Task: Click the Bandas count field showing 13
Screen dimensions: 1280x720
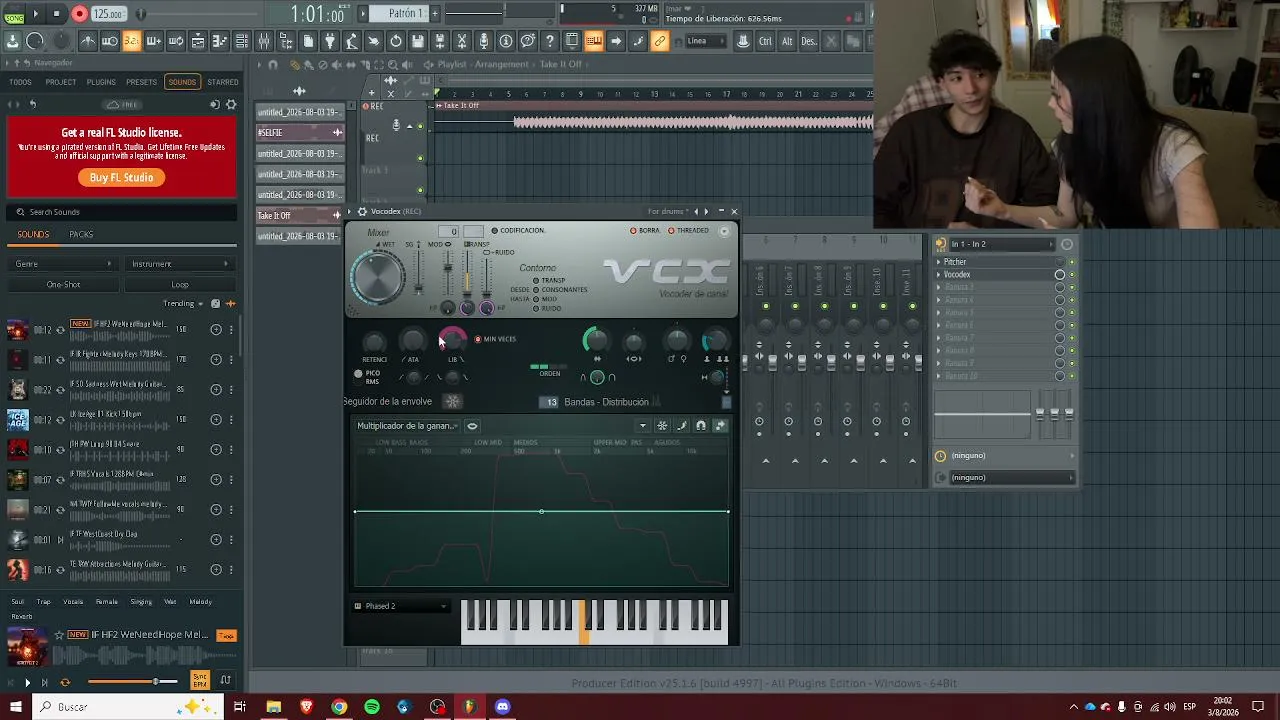Action: 549,402
